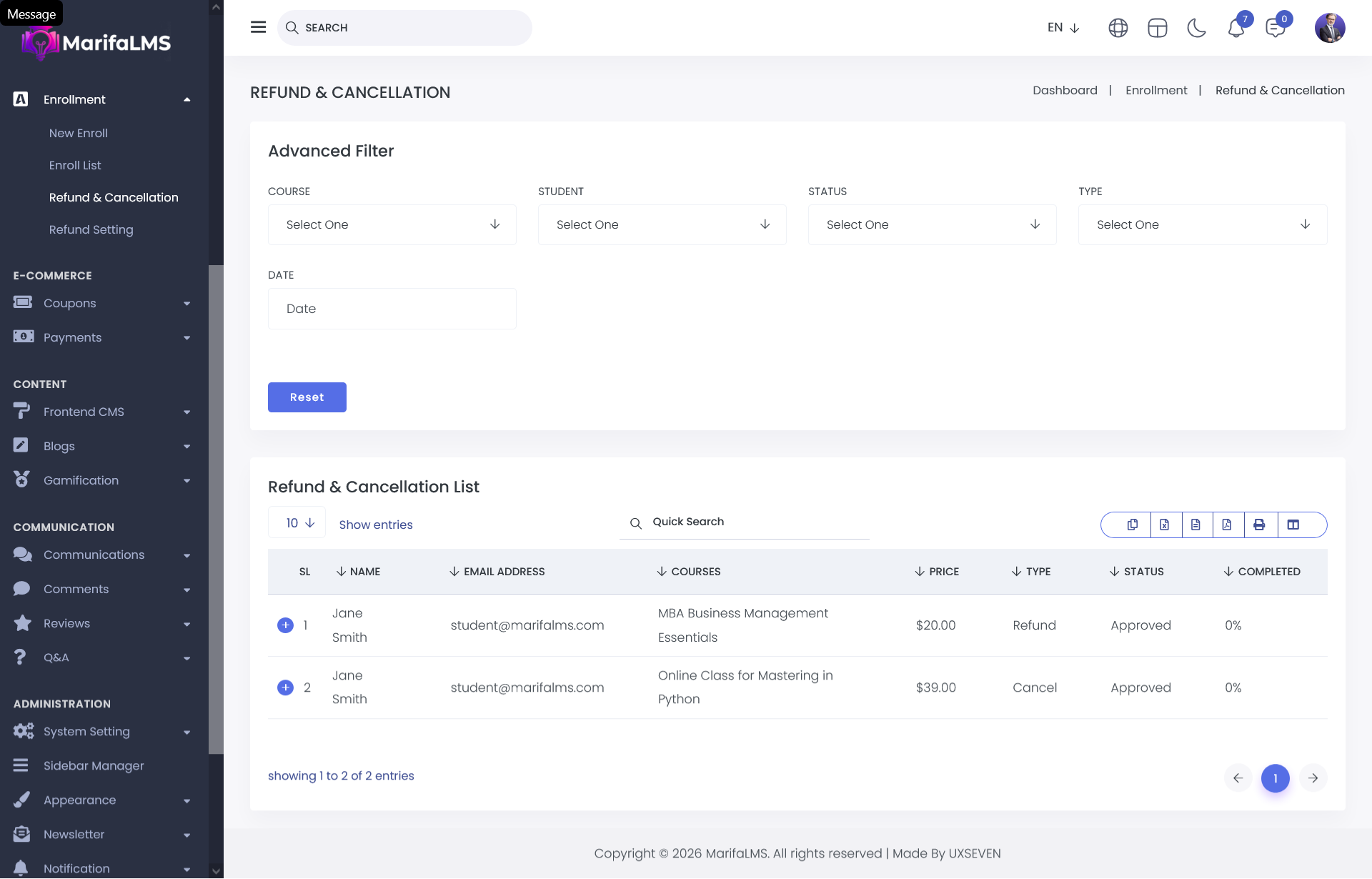Open the Course filter dropdown
Screen dimensions: 1372x879
[x=392, y=224]
